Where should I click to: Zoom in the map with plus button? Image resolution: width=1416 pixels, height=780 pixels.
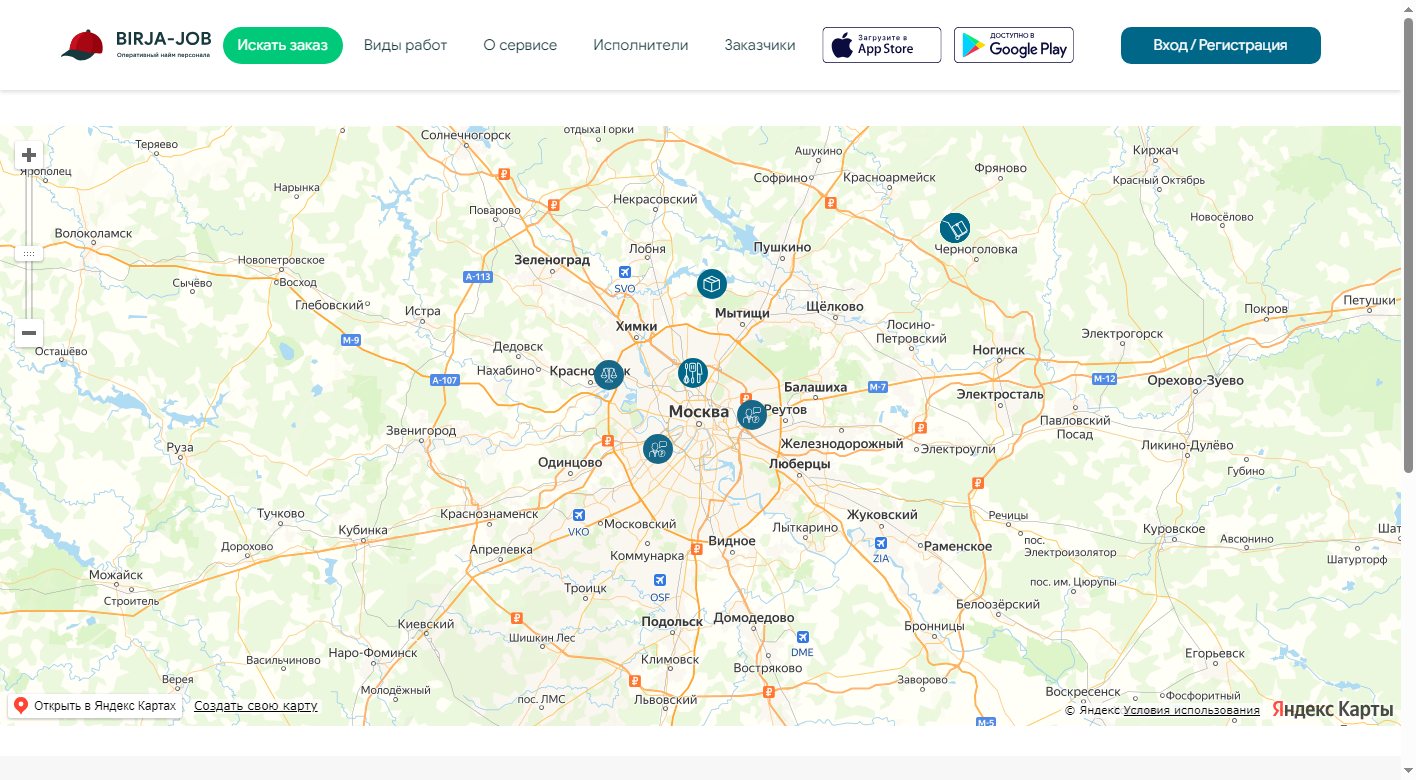click(x=29, y=155)
